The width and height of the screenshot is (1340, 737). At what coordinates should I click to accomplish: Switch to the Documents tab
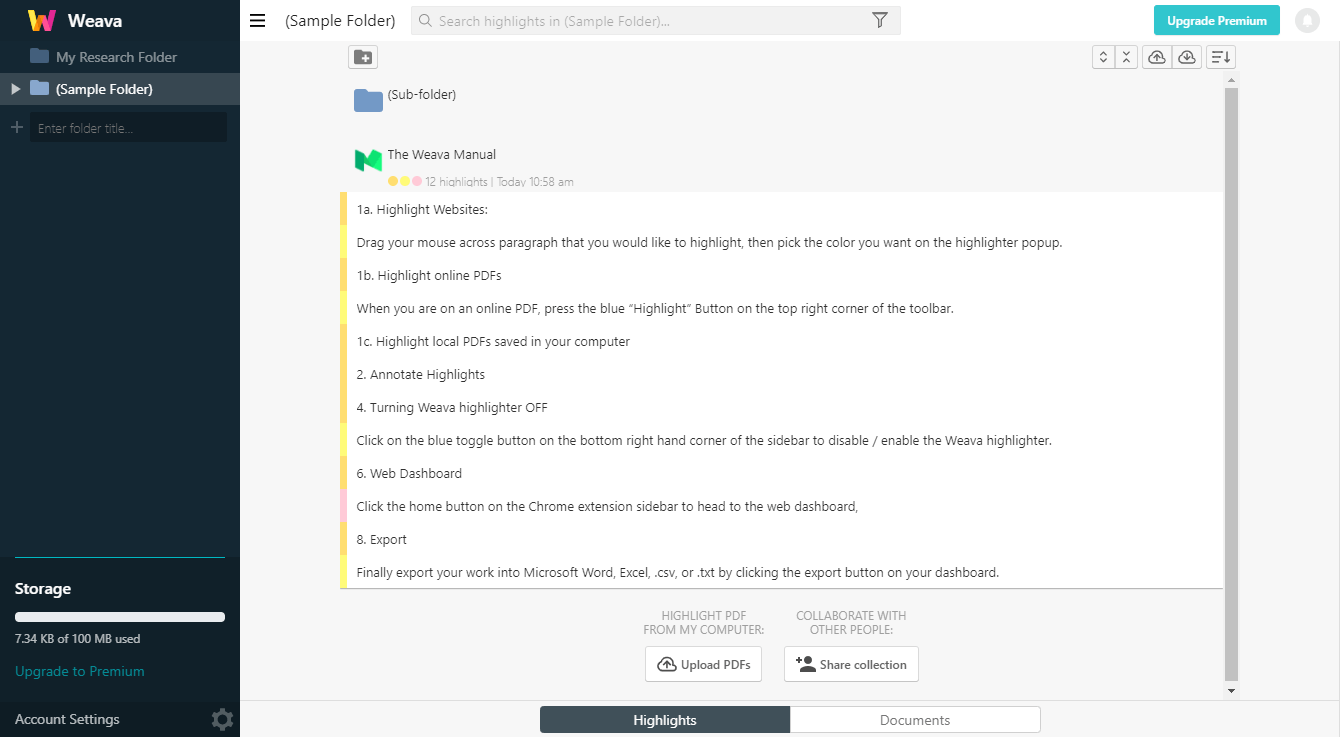coord(915,719)
